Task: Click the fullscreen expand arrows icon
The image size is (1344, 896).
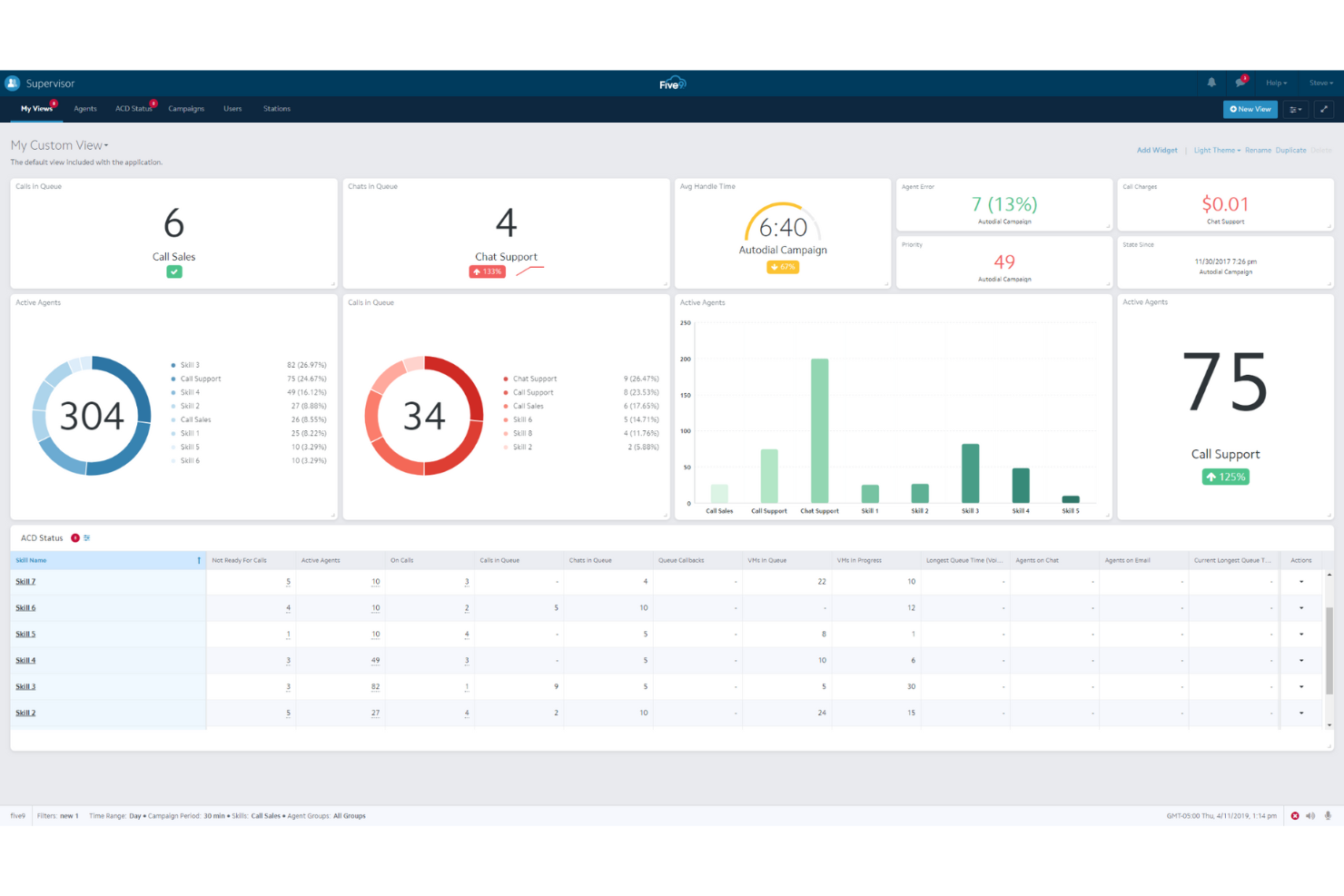Action: click(x=1323, y=109)
